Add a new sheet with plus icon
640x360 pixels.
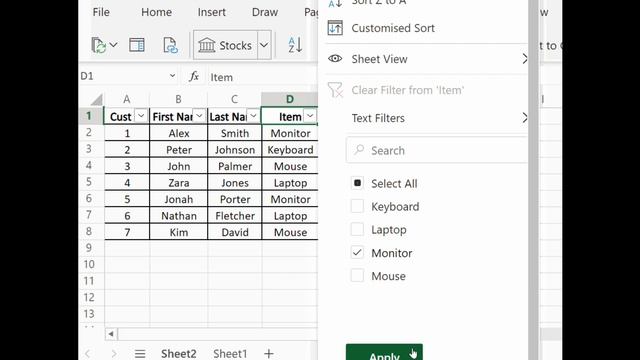[269, 353]
